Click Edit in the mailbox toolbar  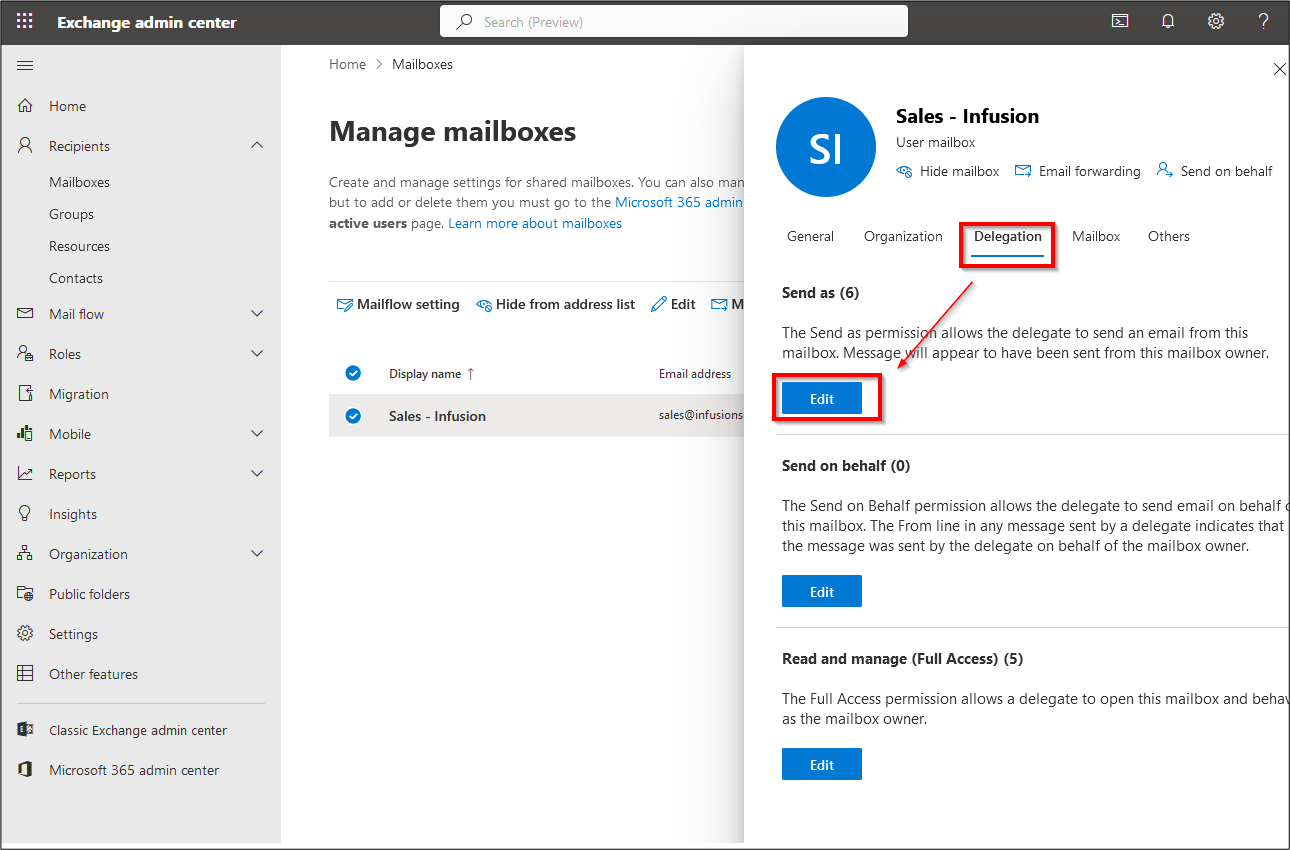click(673, 304)
